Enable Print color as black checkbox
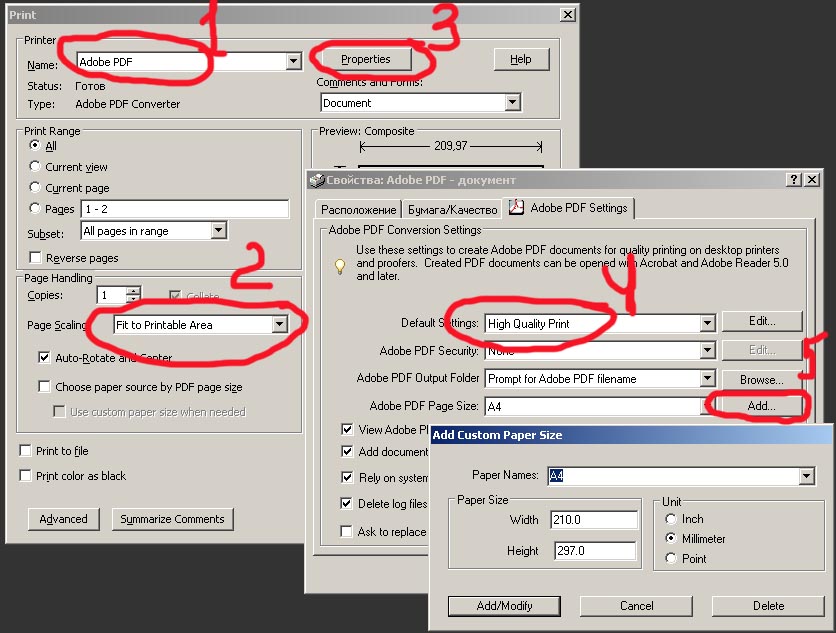This screenshot has width=836, height=633. [x=25, y=475]
